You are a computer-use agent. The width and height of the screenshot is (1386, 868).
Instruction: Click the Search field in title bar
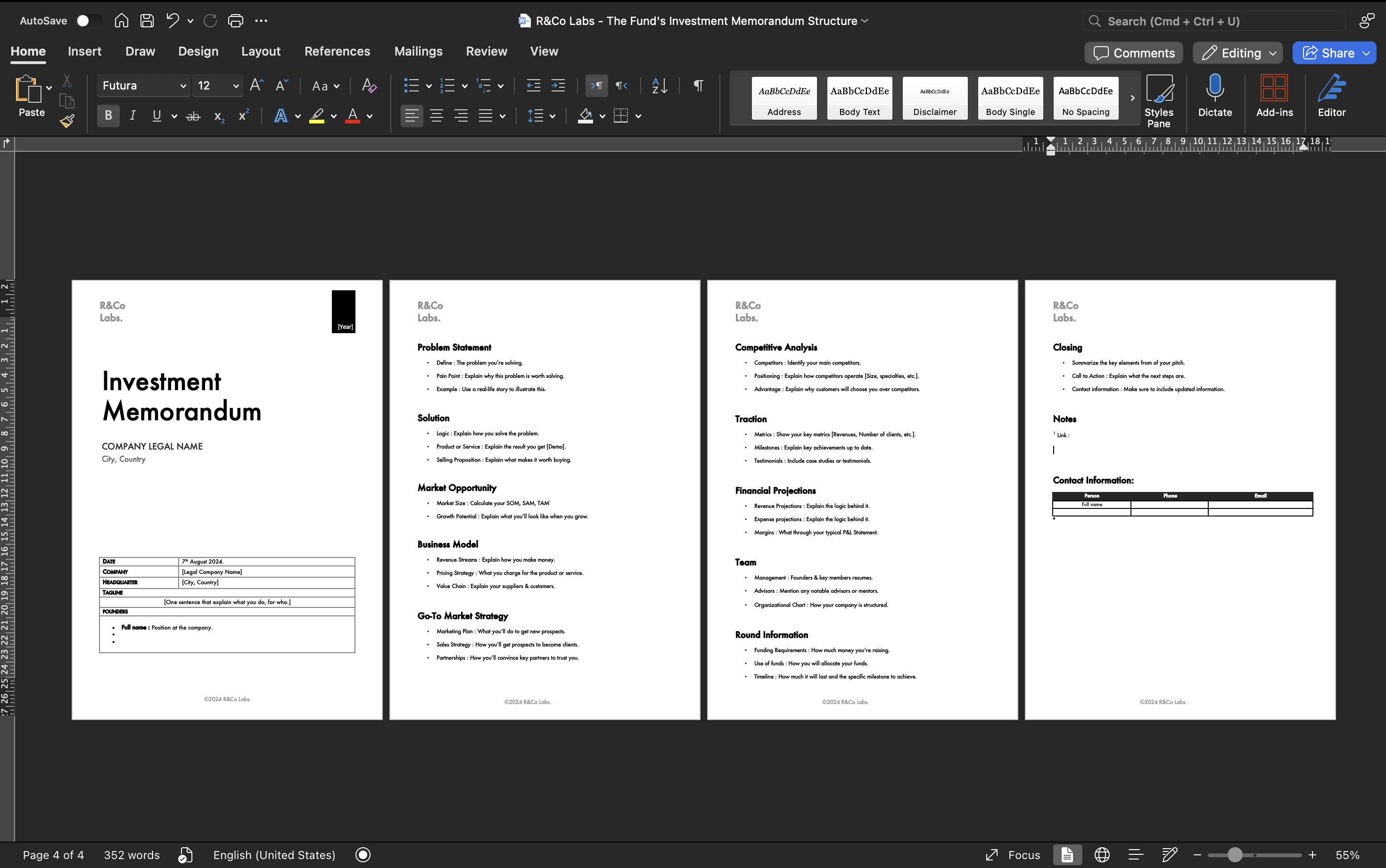point(1214,21)
